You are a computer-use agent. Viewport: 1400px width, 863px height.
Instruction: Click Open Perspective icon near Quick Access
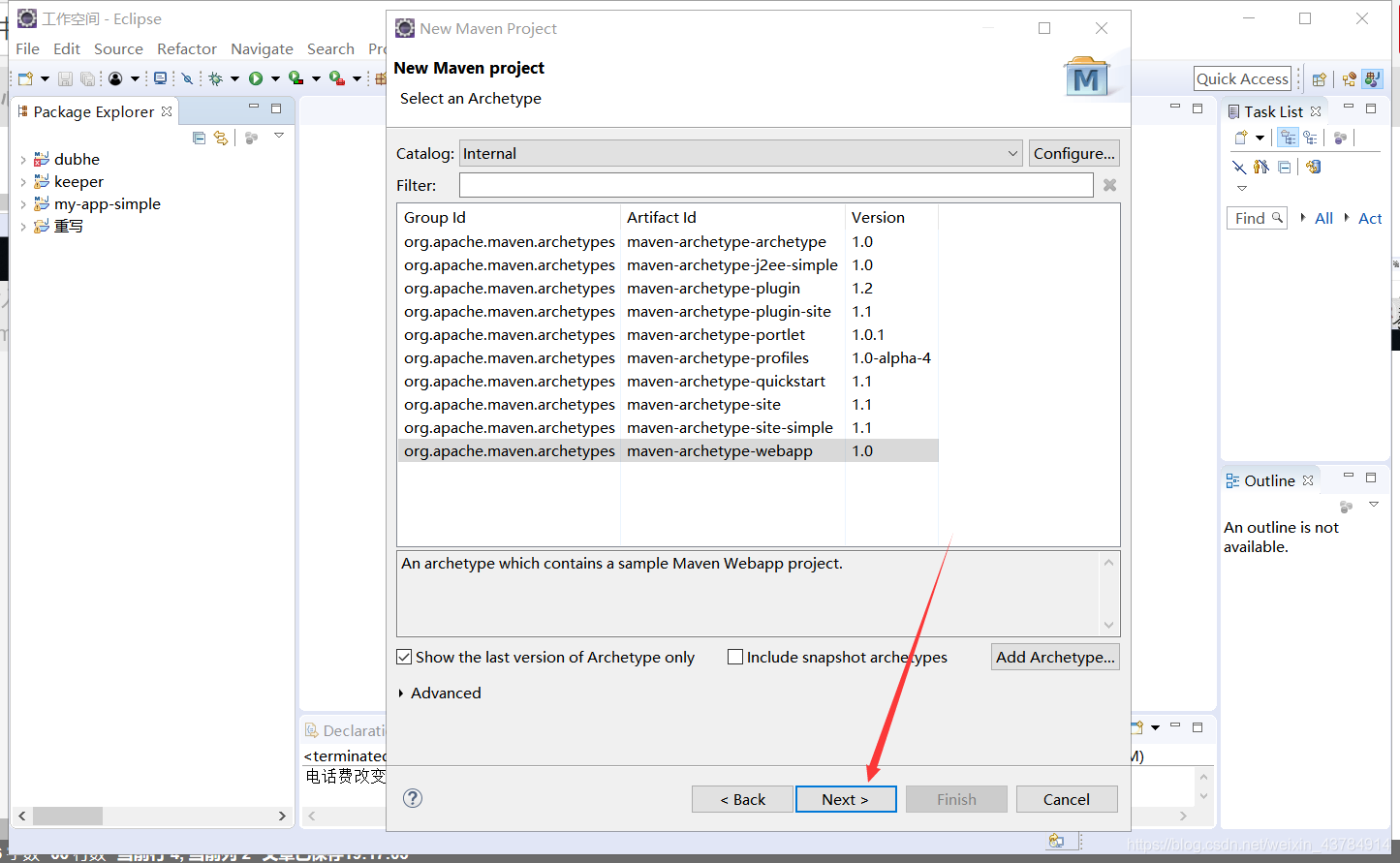(x=1319, y=79)
